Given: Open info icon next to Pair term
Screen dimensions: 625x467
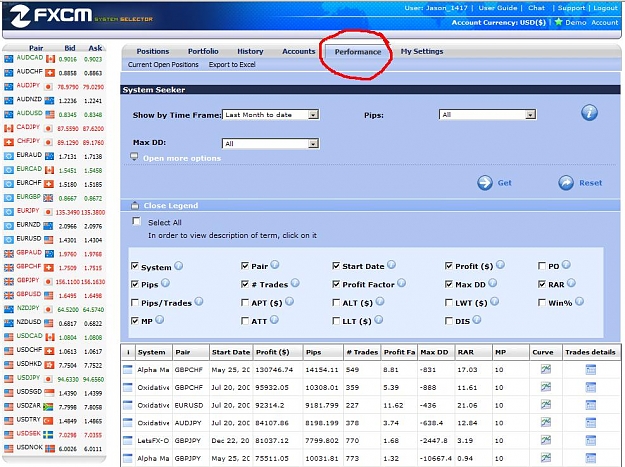Looking at the screenshot, I should [x=275, y=265].
